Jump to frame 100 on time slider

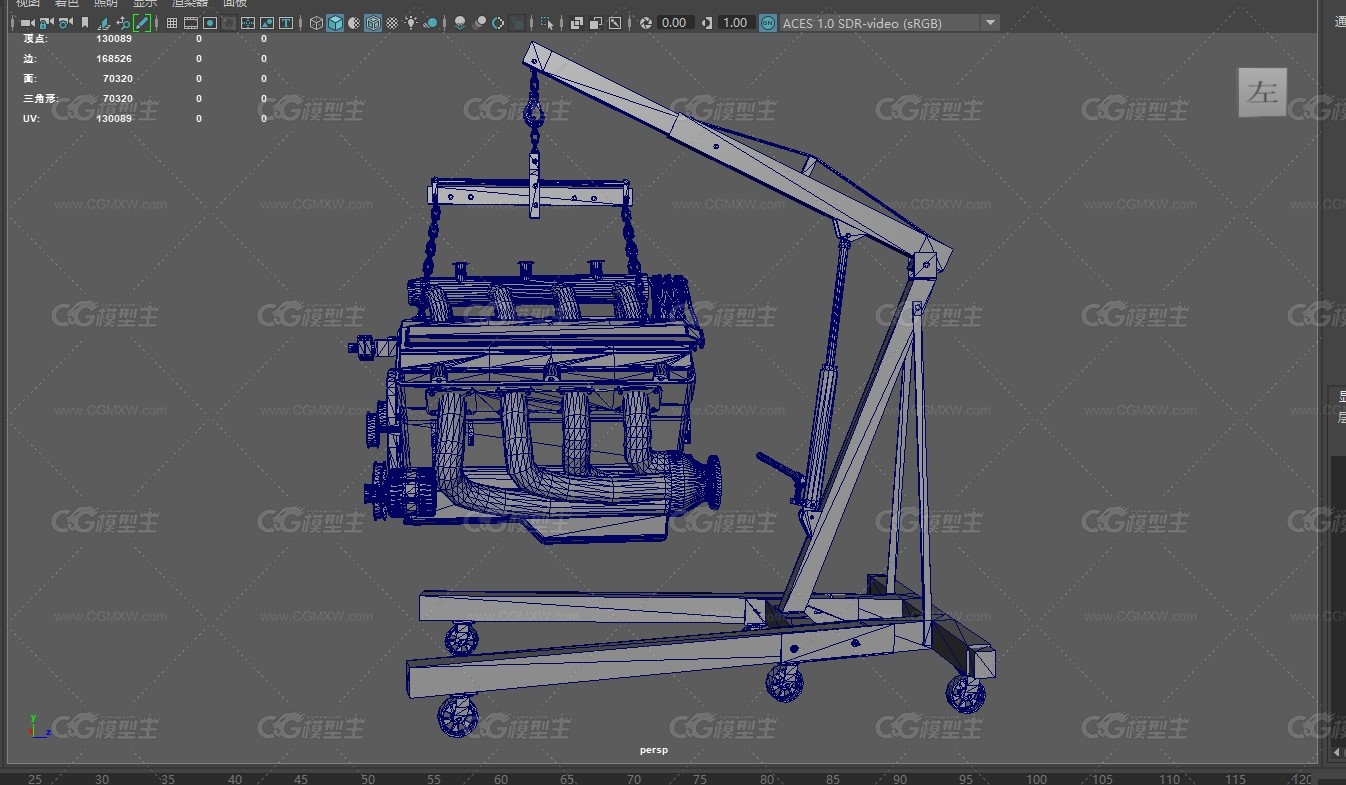coord(1037,779)
